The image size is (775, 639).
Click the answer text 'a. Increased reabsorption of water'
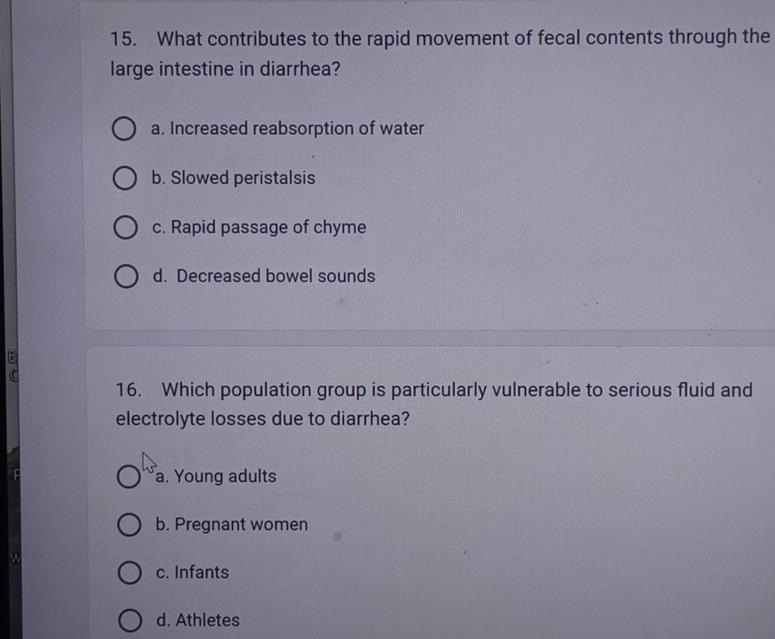click(x=287, y=129)
